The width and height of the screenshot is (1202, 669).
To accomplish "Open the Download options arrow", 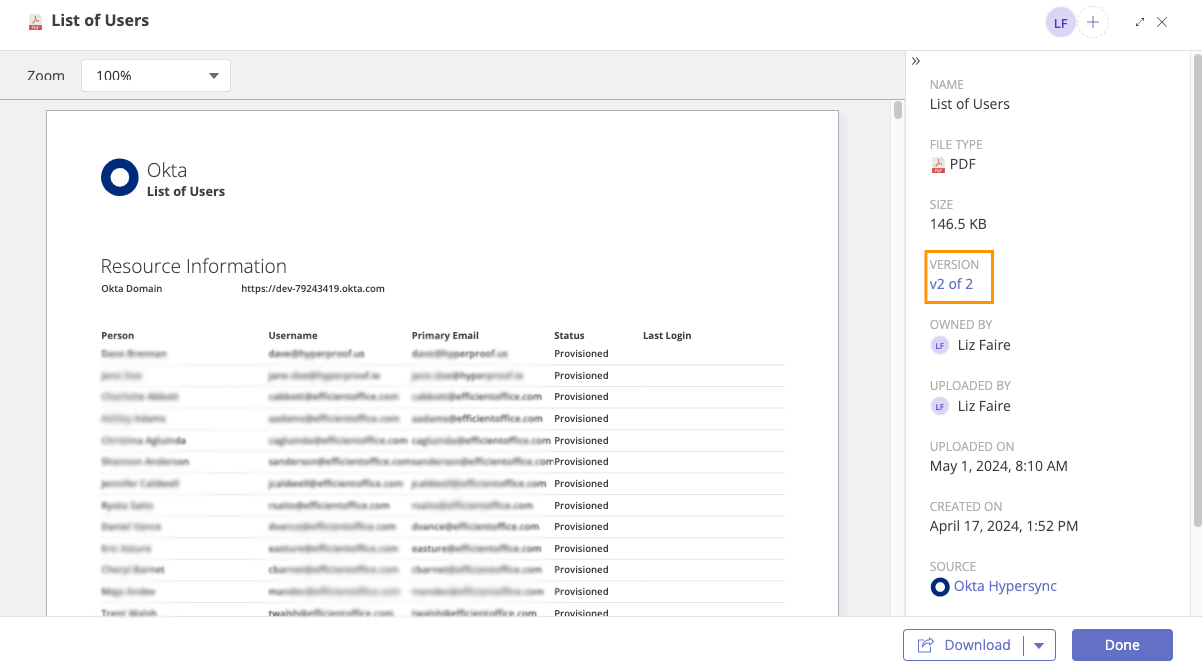I will pyautogui.click(x=1040, y=645).
